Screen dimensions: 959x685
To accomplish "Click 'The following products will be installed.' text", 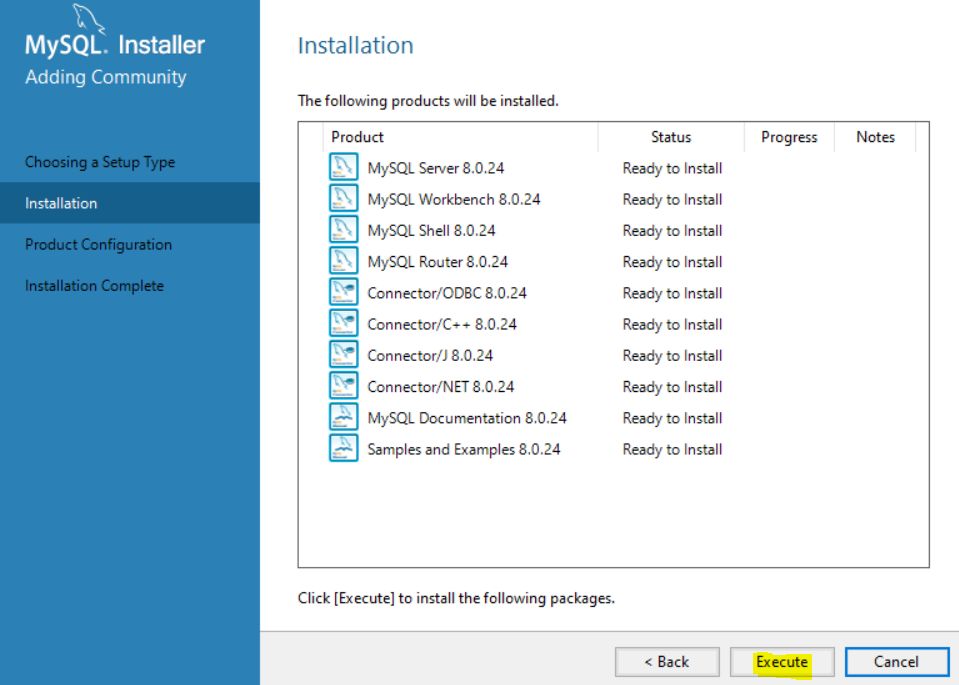I will click(428, 101).
